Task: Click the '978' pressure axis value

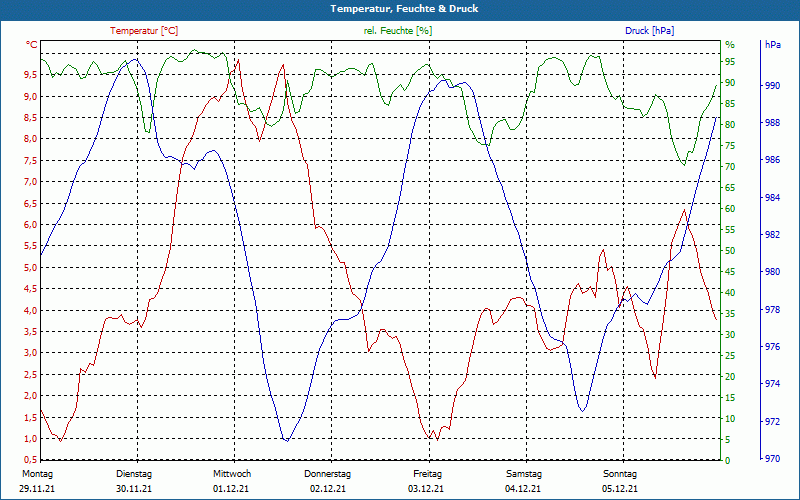Action: (x=772, y=310)
